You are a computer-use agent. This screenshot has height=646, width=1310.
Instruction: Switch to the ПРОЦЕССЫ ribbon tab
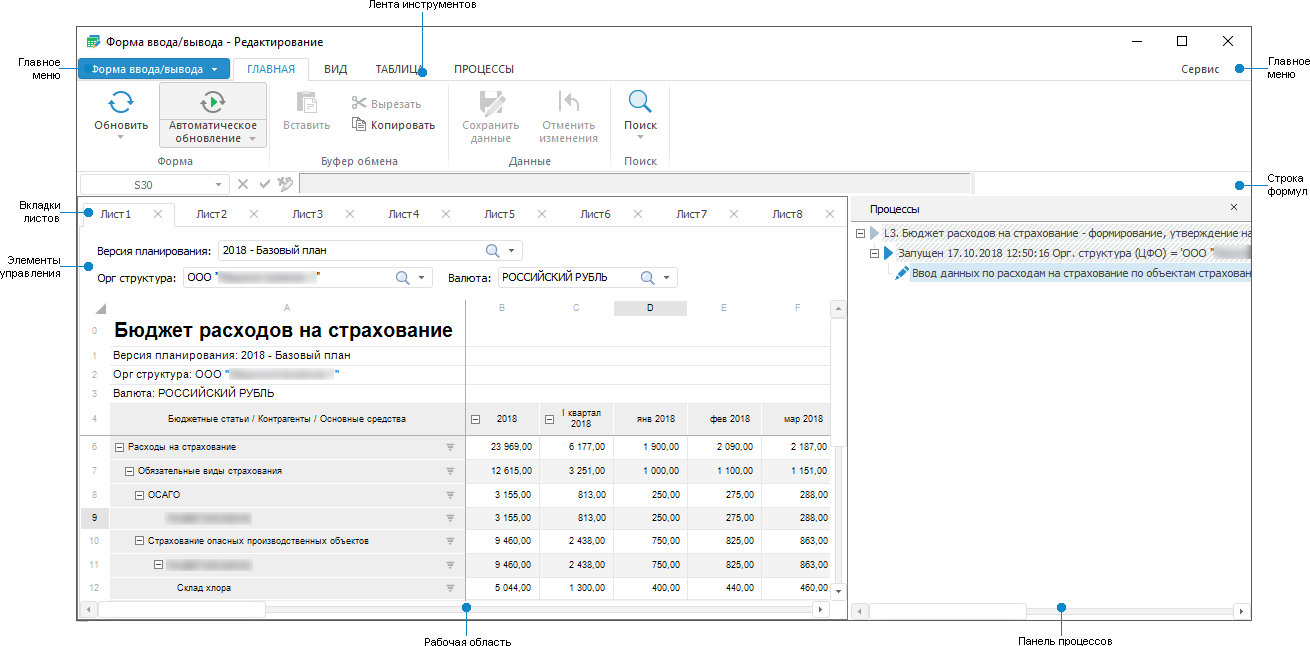[484, 69]
